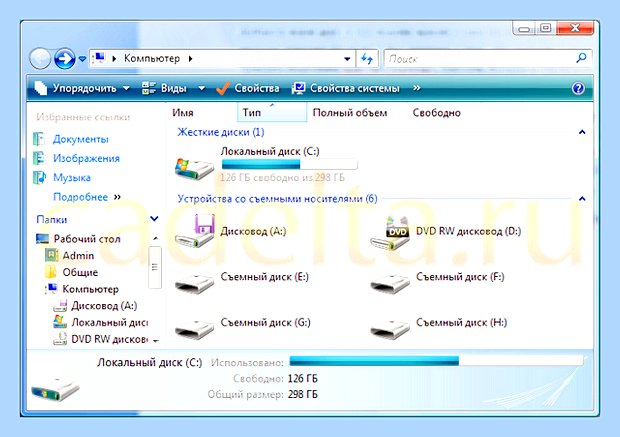Select the DVD RW дисковод (D:) icon

pyautogui.click(x=390, y=233)
